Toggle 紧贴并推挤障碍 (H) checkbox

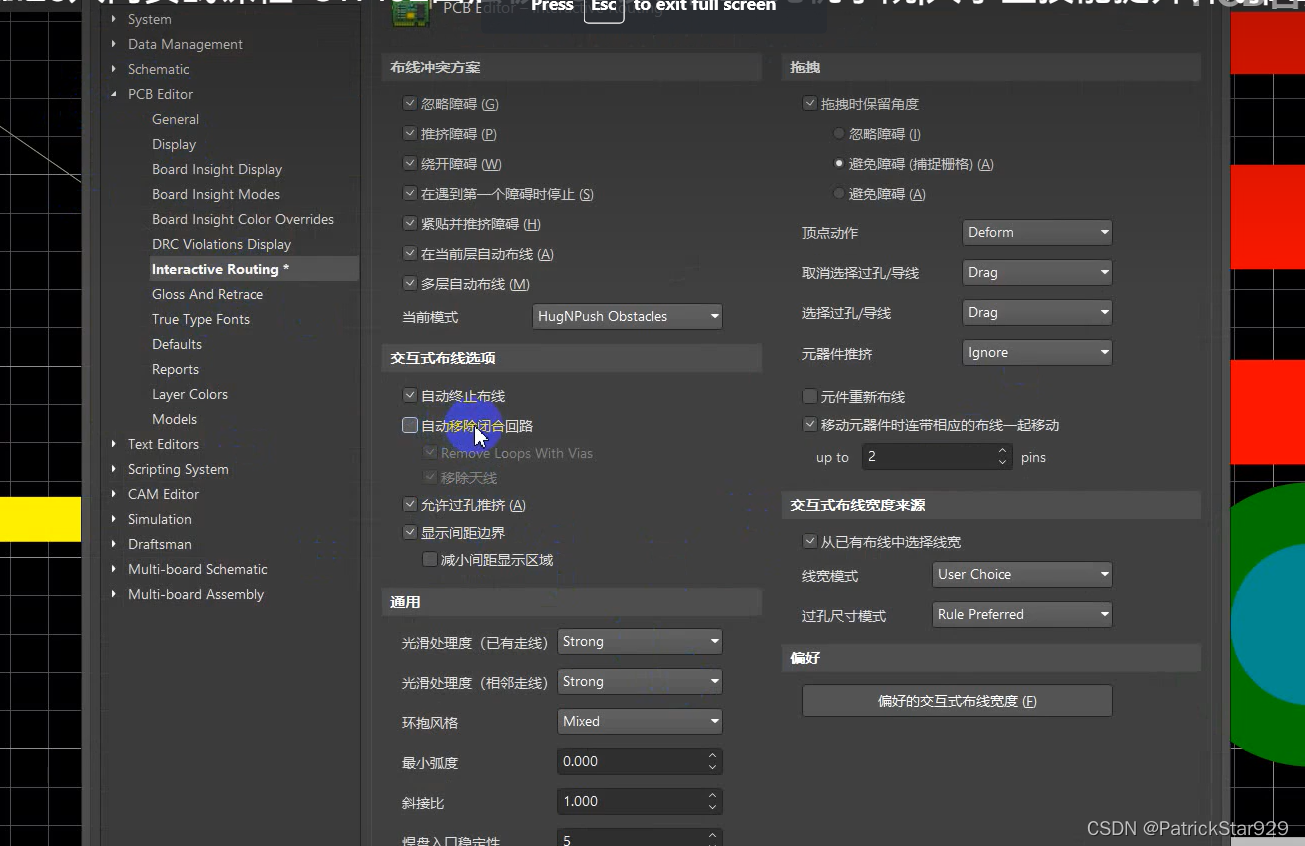410,223
